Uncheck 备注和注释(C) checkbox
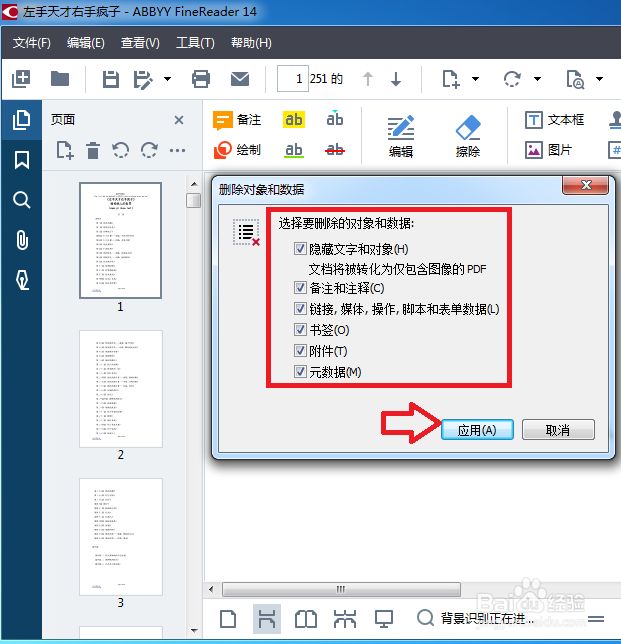Image resolution: width=621 pixels, height=644 pixels. point(300,288)
